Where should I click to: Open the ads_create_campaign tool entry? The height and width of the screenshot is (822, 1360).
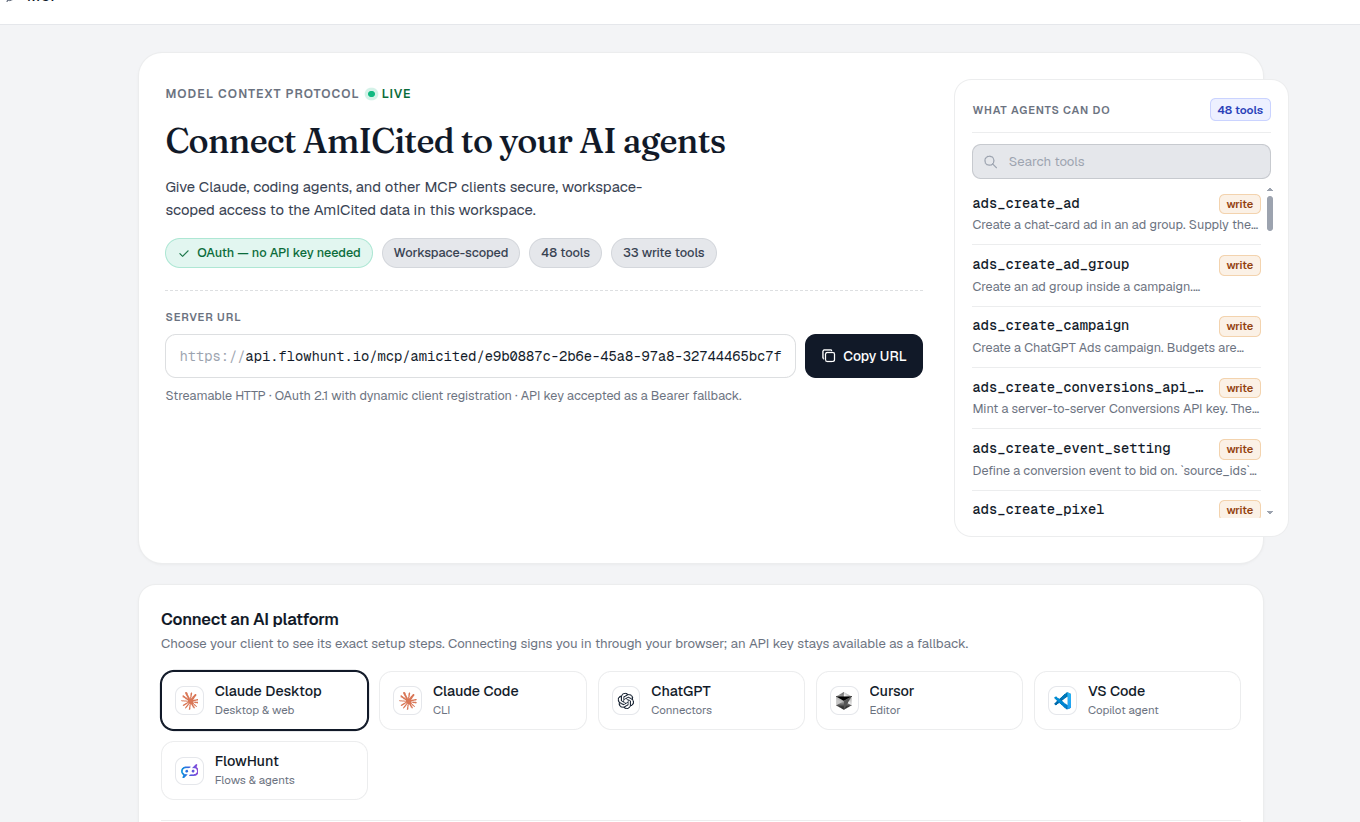pos(1116,337)
